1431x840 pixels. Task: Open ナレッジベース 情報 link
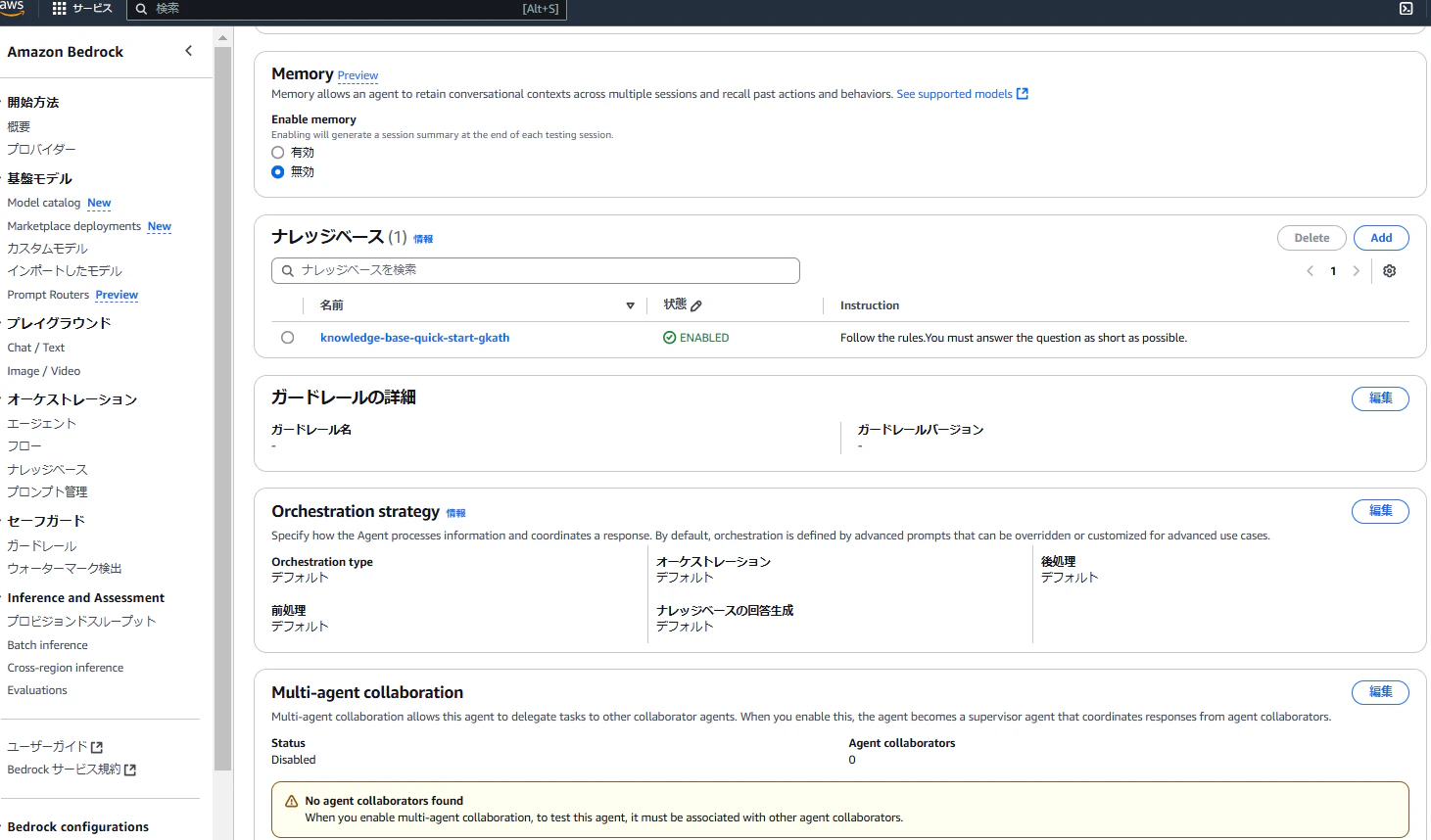pos(423,239)
